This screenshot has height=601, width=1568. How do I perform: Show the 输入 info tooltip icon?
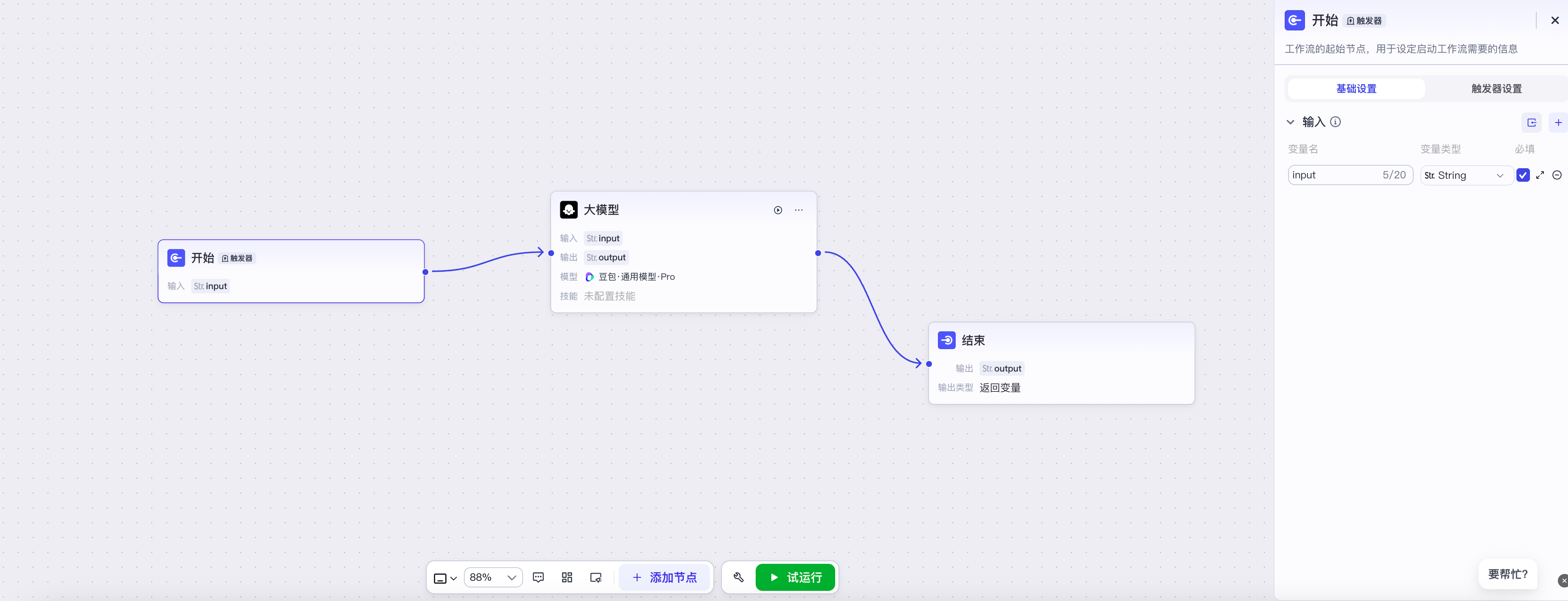[x=1335, y=122]
